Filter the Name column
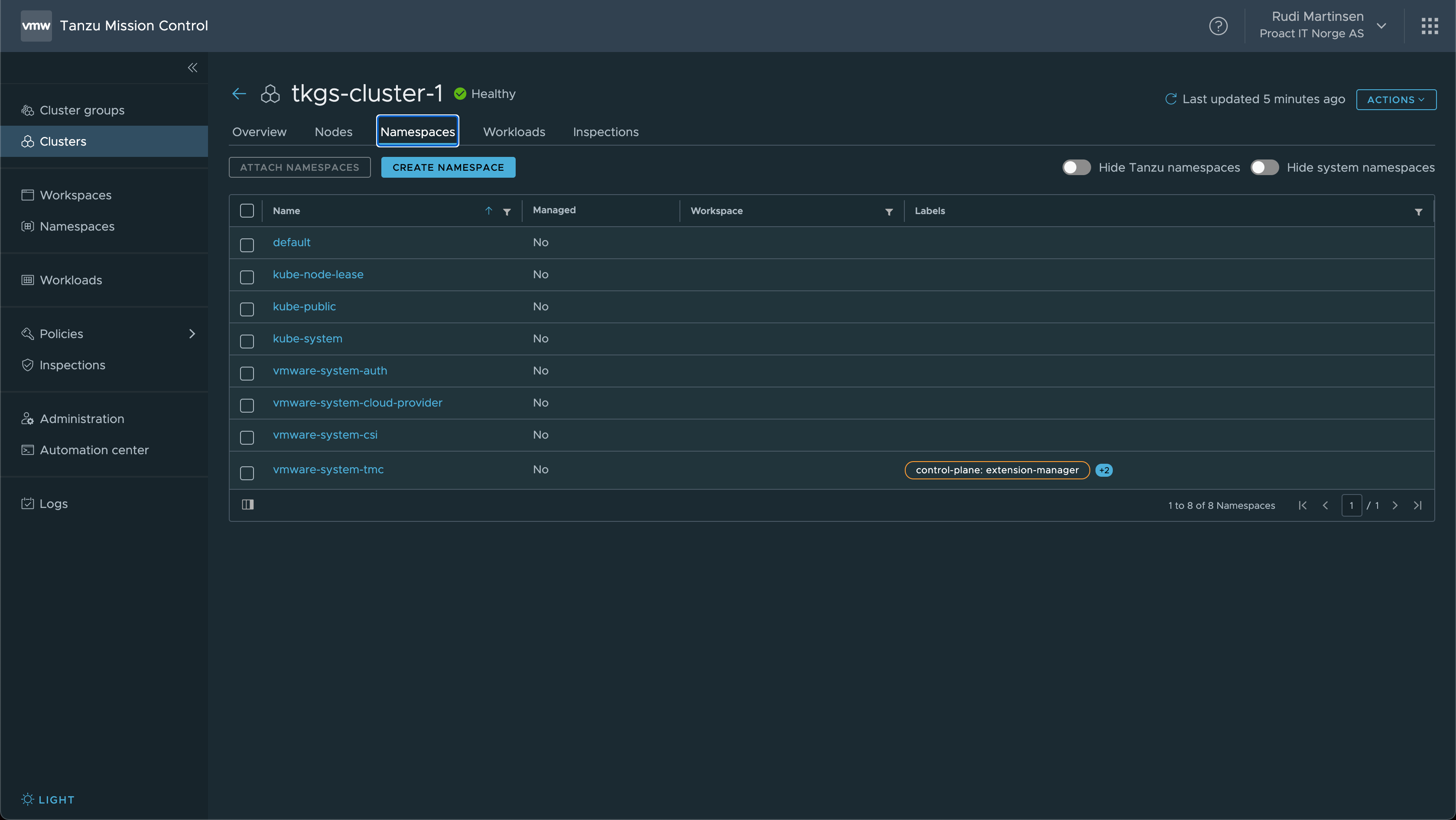 click(x=507, y=212)
